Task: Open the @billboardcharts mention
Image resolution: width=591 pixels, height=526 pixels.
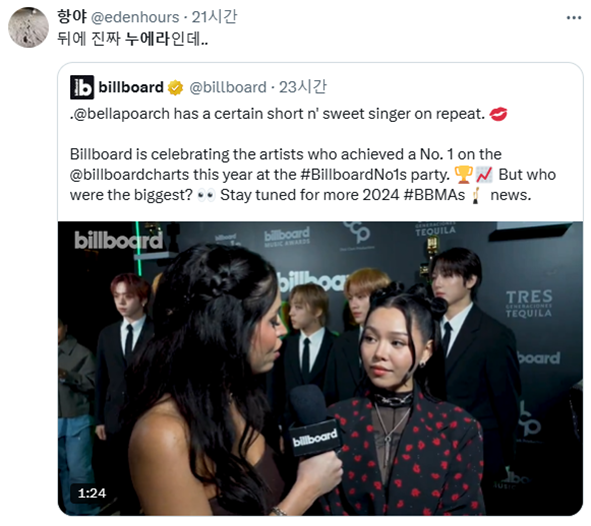Action: click(130, 175)
